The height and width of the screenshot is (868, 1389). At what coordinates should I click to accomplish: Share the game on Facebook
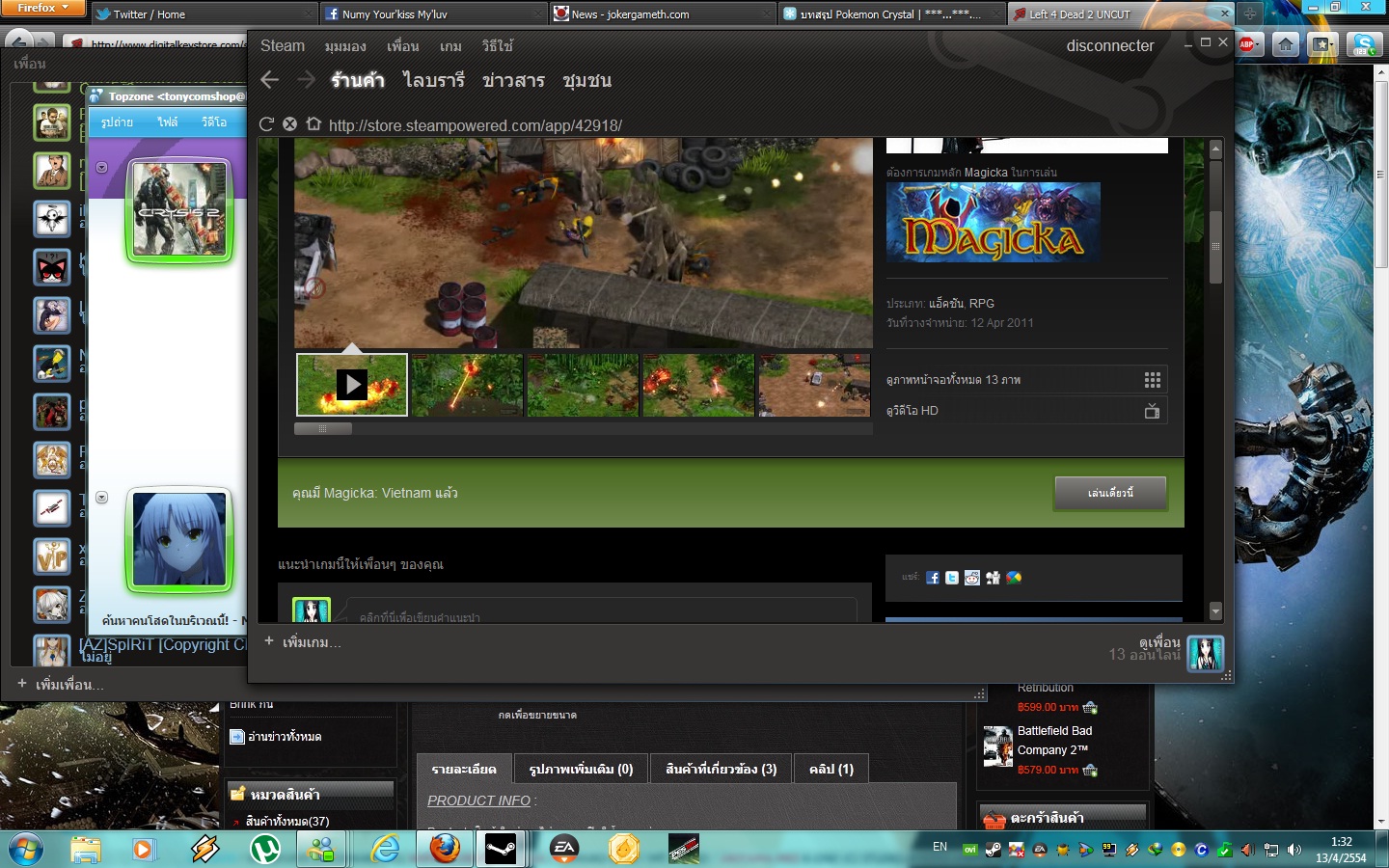(x=933, y=578)
